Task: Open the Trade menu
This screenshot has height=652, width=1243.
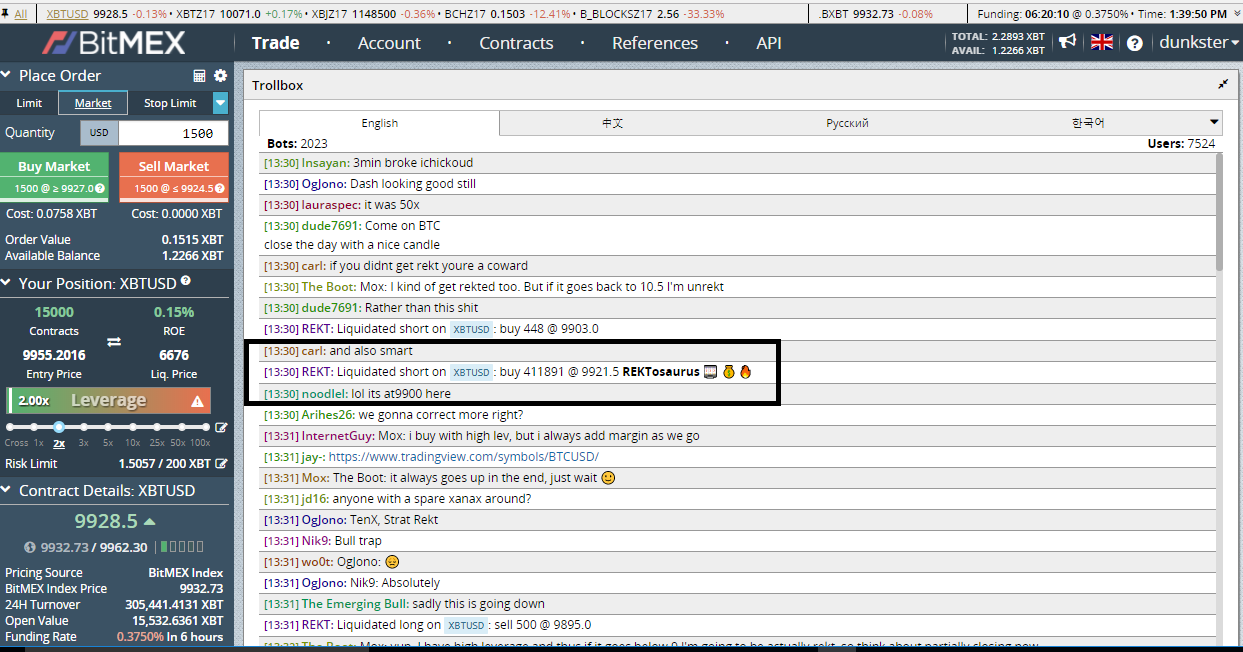Action: (276, 43)
